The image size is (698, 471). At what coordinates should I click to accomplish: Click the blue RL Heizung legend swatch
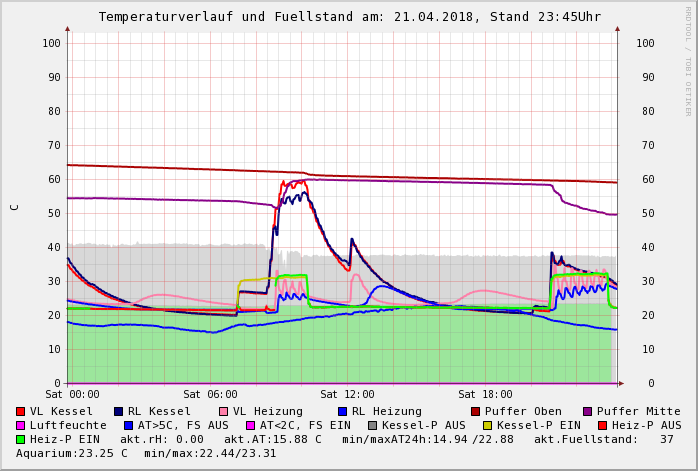[342, 411]
